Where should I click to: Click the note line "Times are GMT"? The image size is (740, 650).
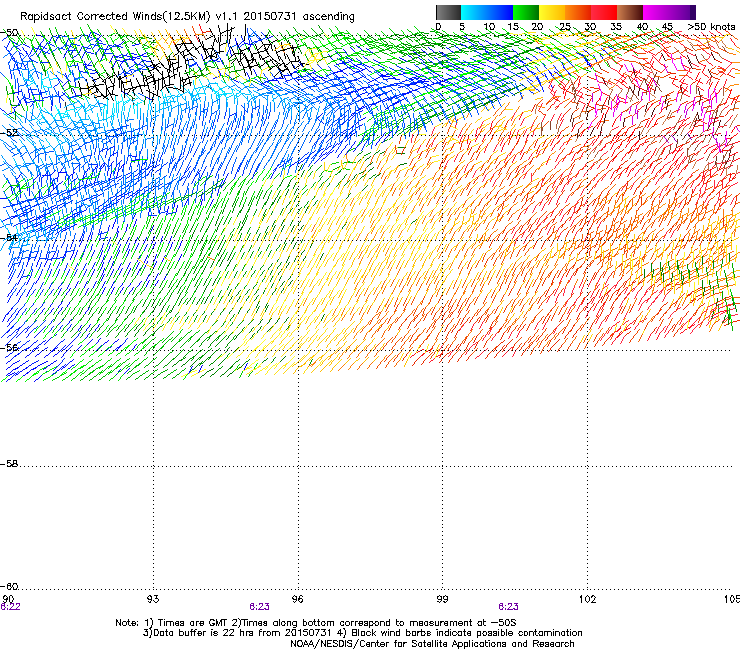(193, 623)
